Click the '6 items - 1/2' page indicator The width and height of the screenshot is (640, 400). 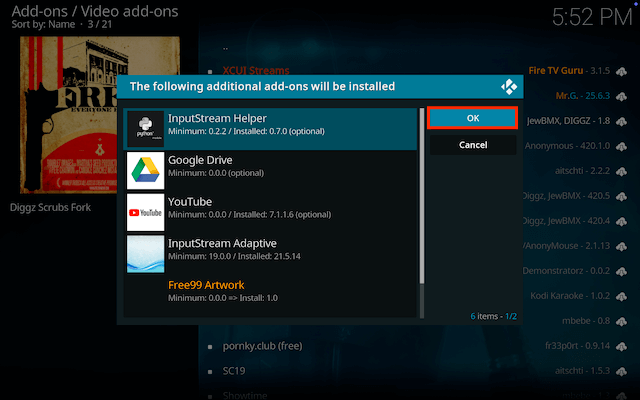493,316
